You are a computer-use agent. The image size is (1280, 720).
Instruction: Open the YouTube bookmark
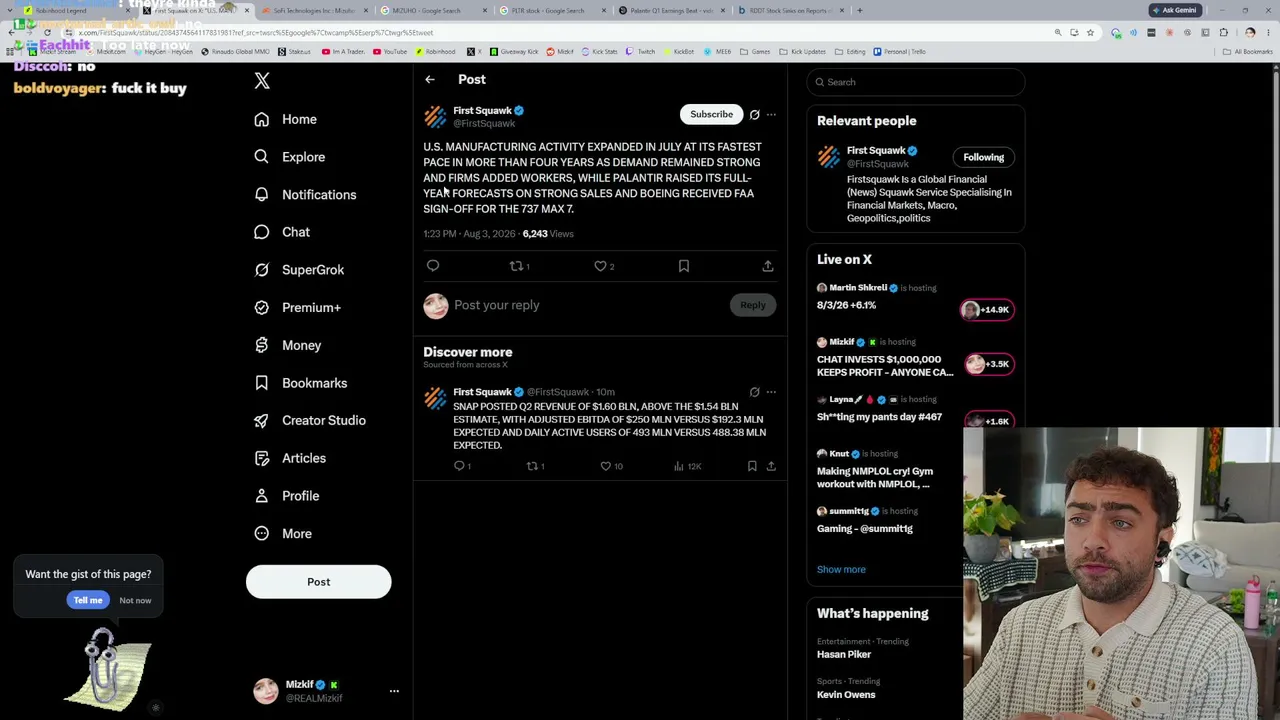click(391, 52)
